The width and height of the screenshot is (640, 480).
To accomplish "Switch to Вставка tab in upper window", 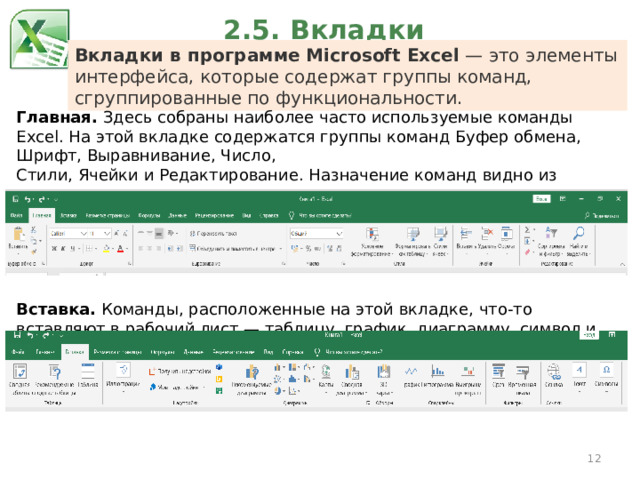I will (x=68, y=215).
